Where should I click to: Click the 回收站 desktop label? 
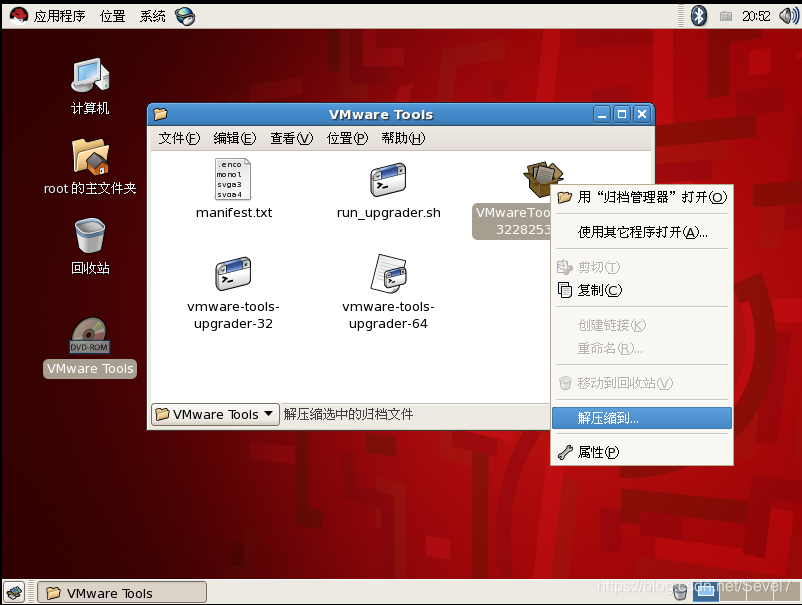click(x=90, y=268)
